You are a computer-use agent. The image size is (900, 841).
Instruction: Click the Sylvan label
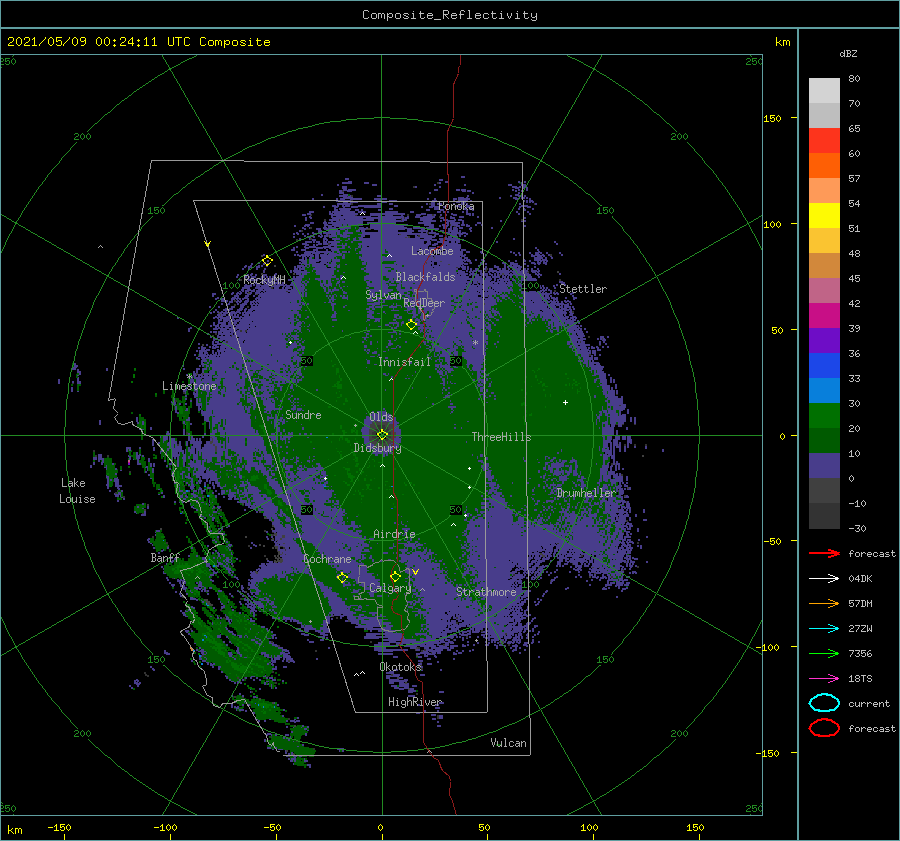pos(383,295)
